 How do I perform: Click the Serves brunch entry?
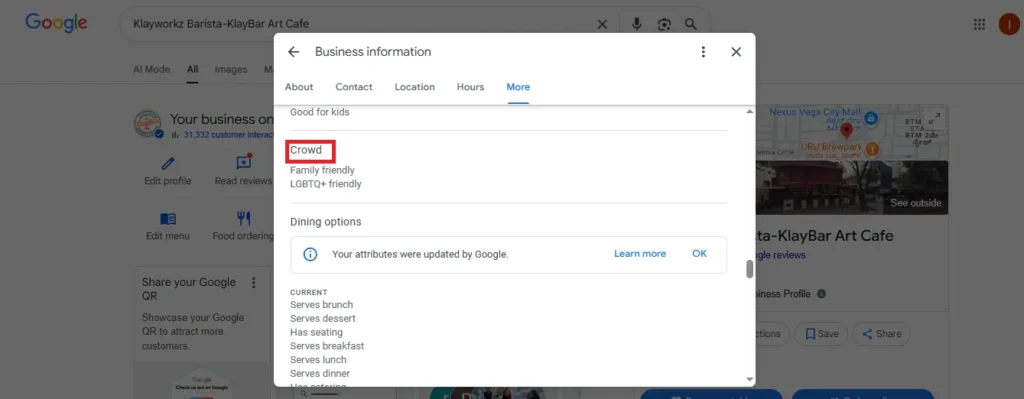tap(322, 305)
